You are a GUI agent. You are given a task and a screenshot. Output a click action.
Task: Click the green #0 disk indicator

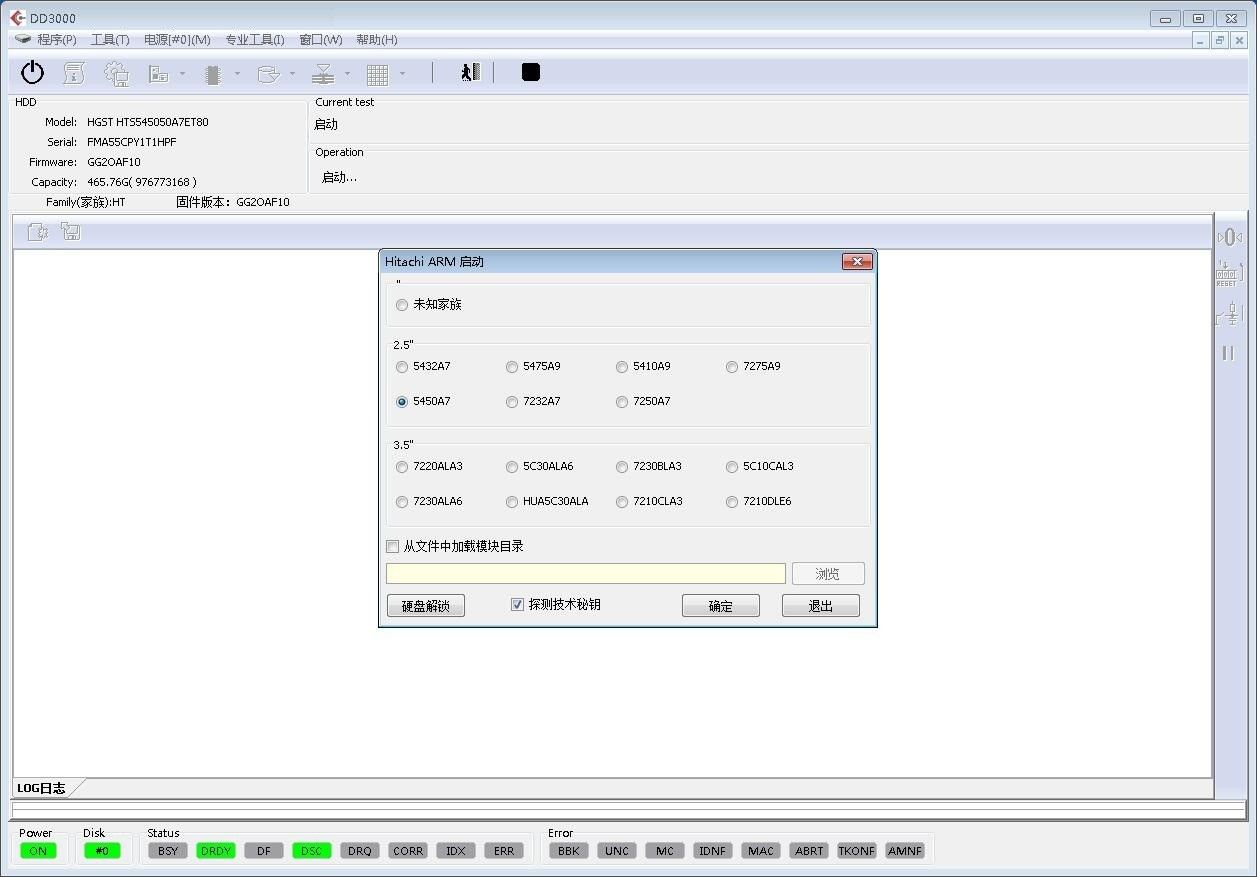(x=102, y=851)
